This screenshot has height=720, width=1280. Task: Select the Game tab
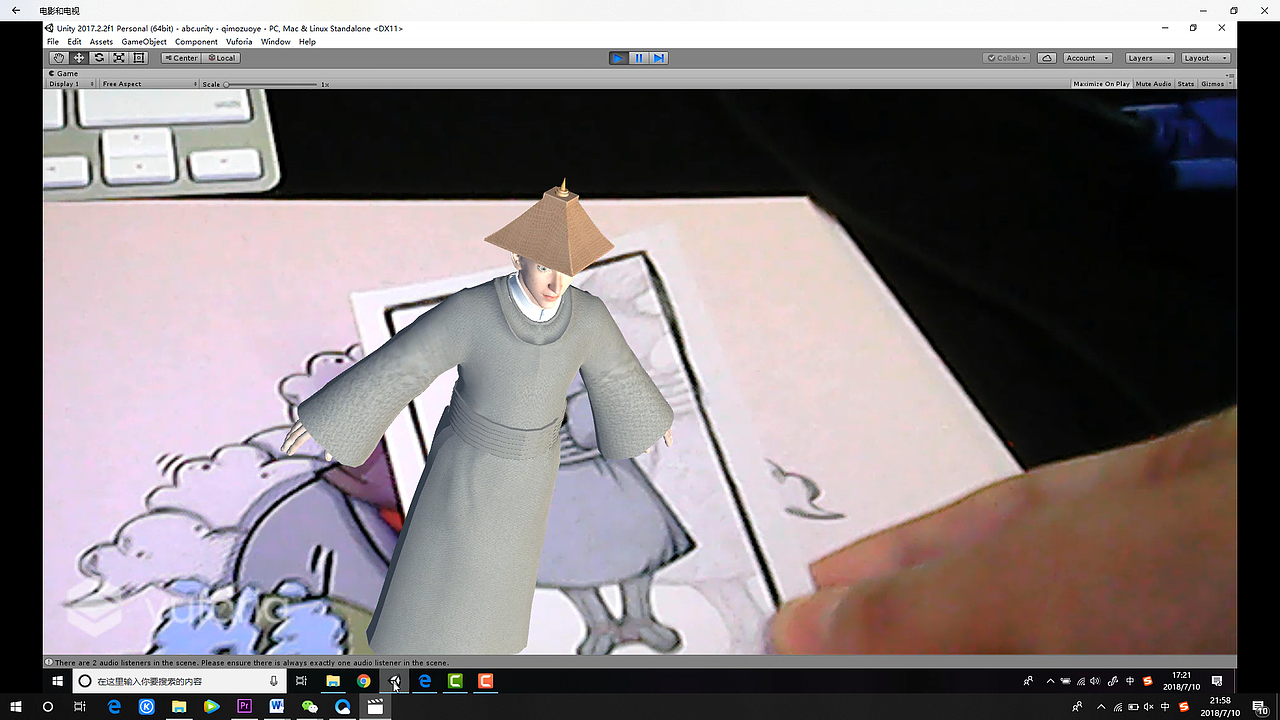63,73
